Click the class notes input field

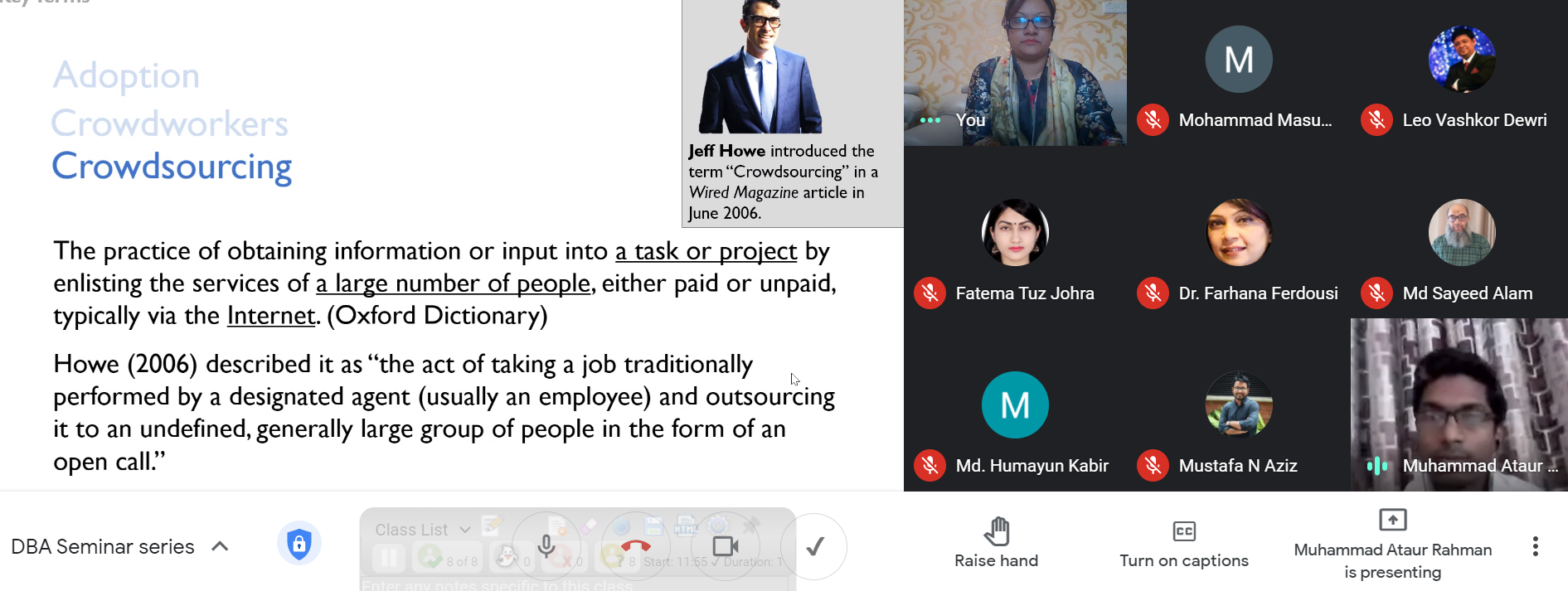(x=574, y=584)
